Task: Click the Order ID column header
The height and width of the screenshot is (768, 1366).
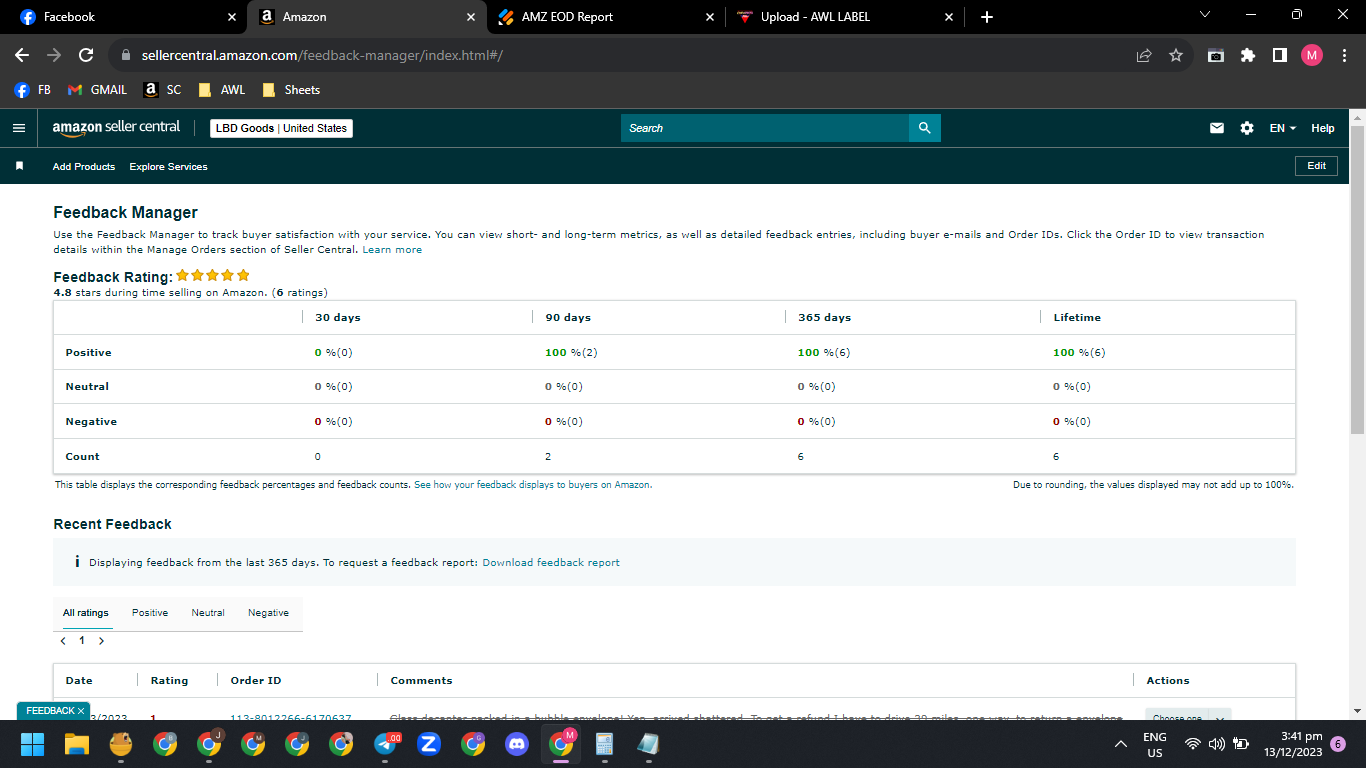Action: tap(256, 680)
